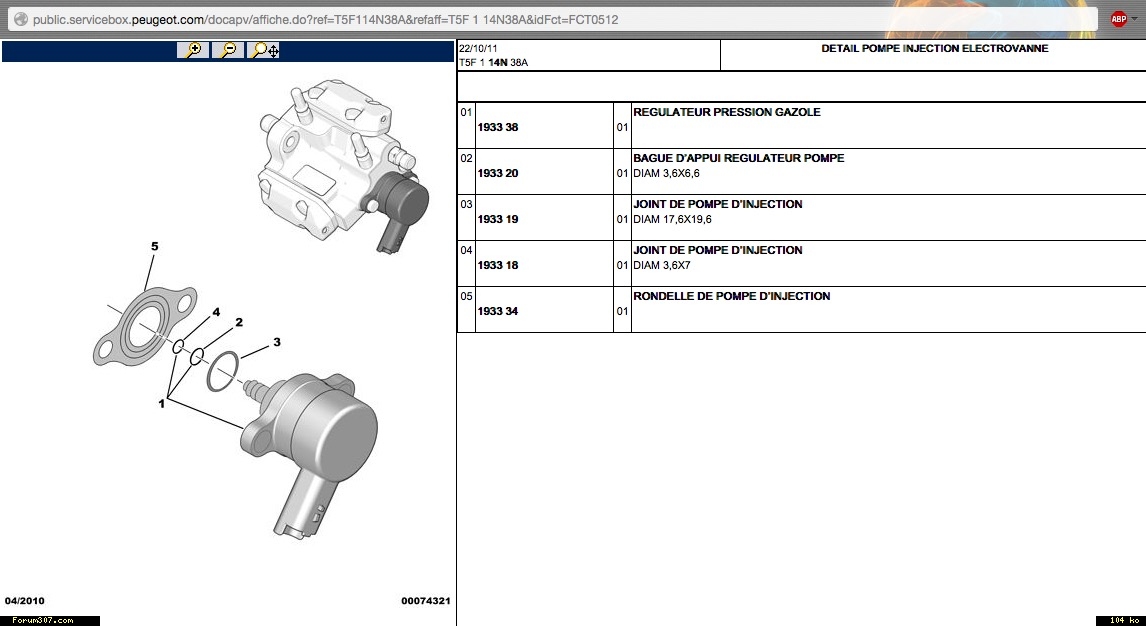
Task: Click the DIAM 3,6X6,6 dimension text
Action: pyautogui.click(x=666, y=173)
